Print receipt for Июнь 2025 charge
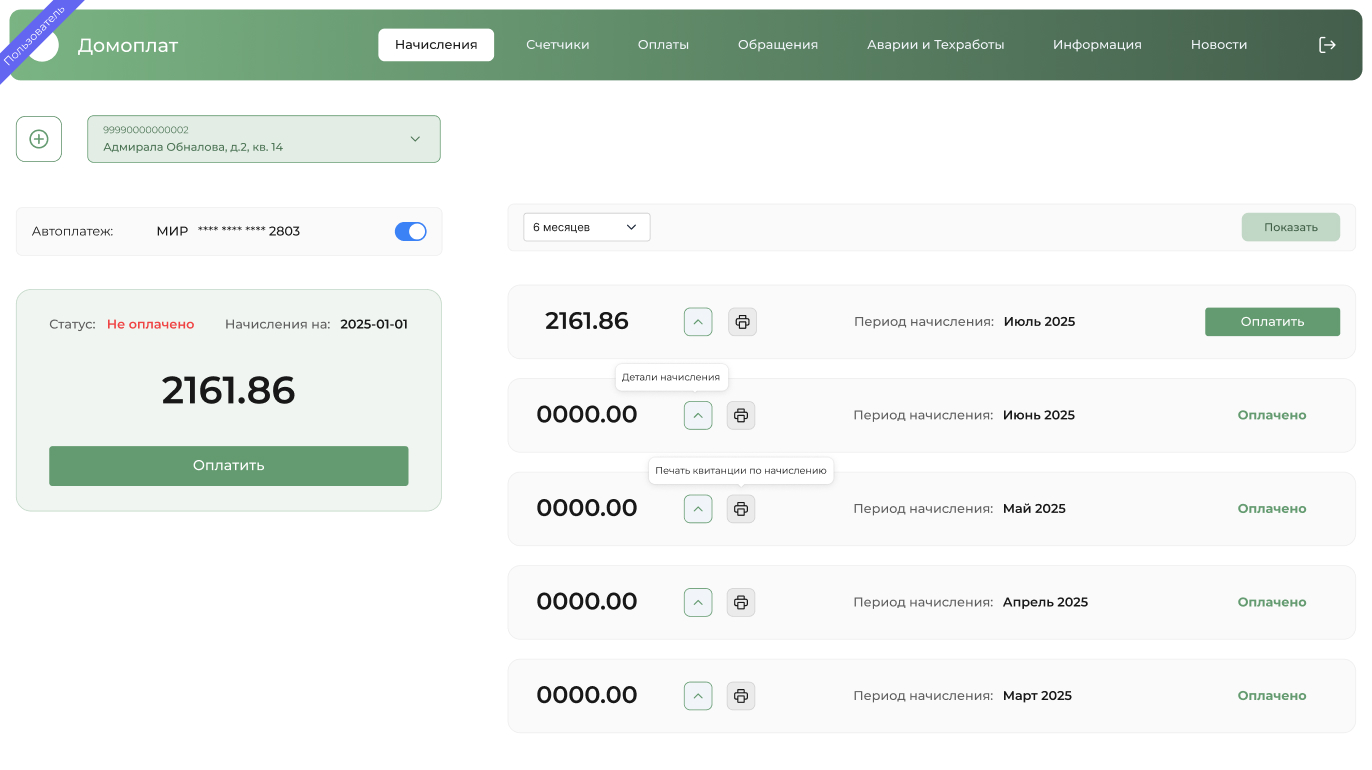 [x=741, y=415]
